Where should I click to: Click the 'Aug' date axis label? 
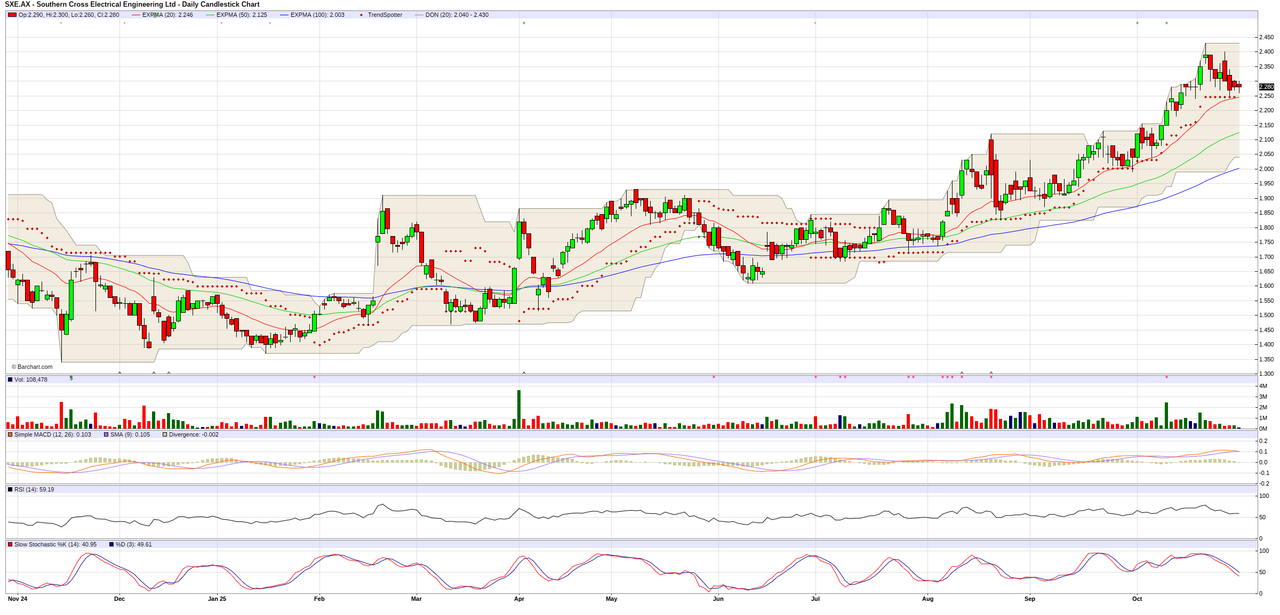pyautogui.click(x=927, y=599)
